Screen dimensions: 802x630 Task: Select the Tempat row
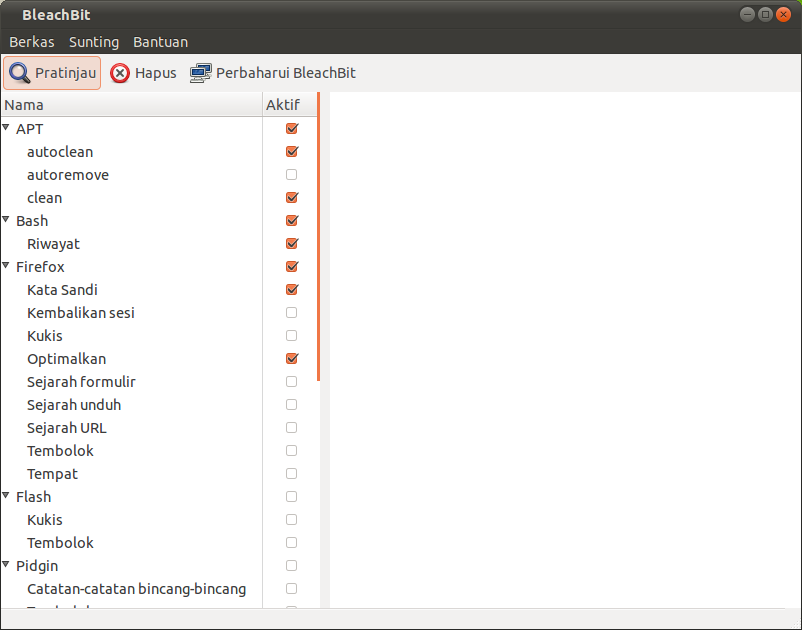click(x=159, y=474)
